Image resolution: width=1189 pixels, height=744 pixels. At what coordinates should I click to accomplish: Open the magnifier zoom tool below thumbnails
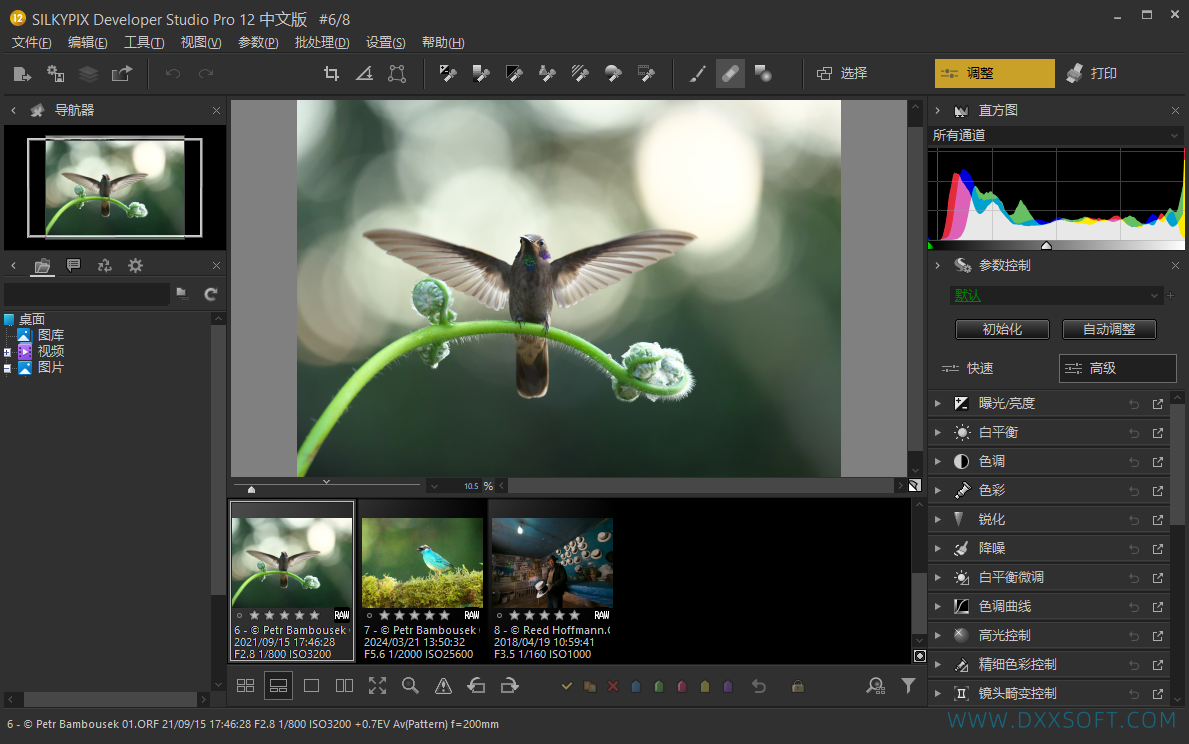tap(410, 686)
